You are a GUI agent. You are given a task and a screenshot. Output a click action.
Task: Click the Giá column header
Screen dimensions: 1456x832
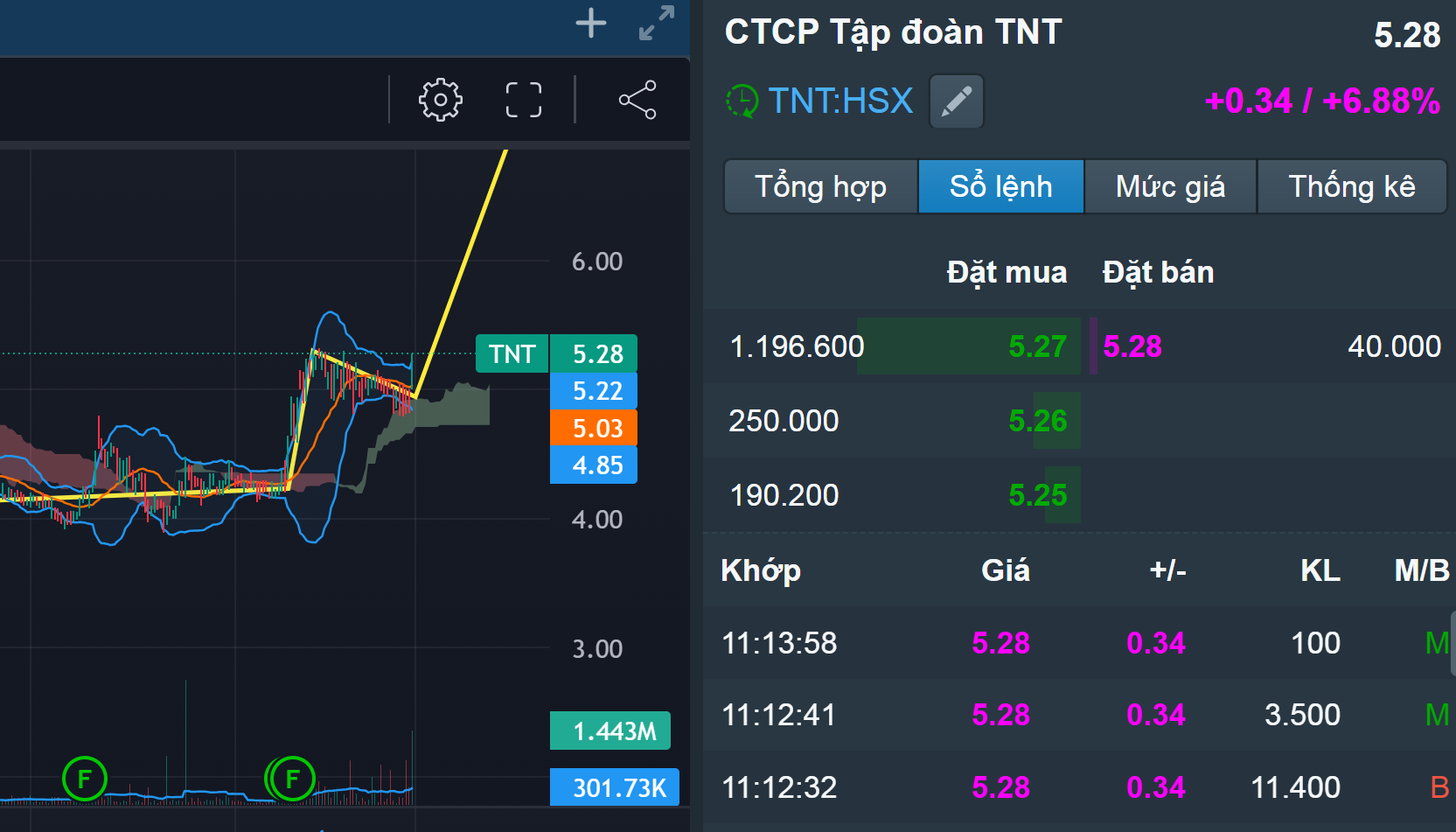(x=1006, y=570)
